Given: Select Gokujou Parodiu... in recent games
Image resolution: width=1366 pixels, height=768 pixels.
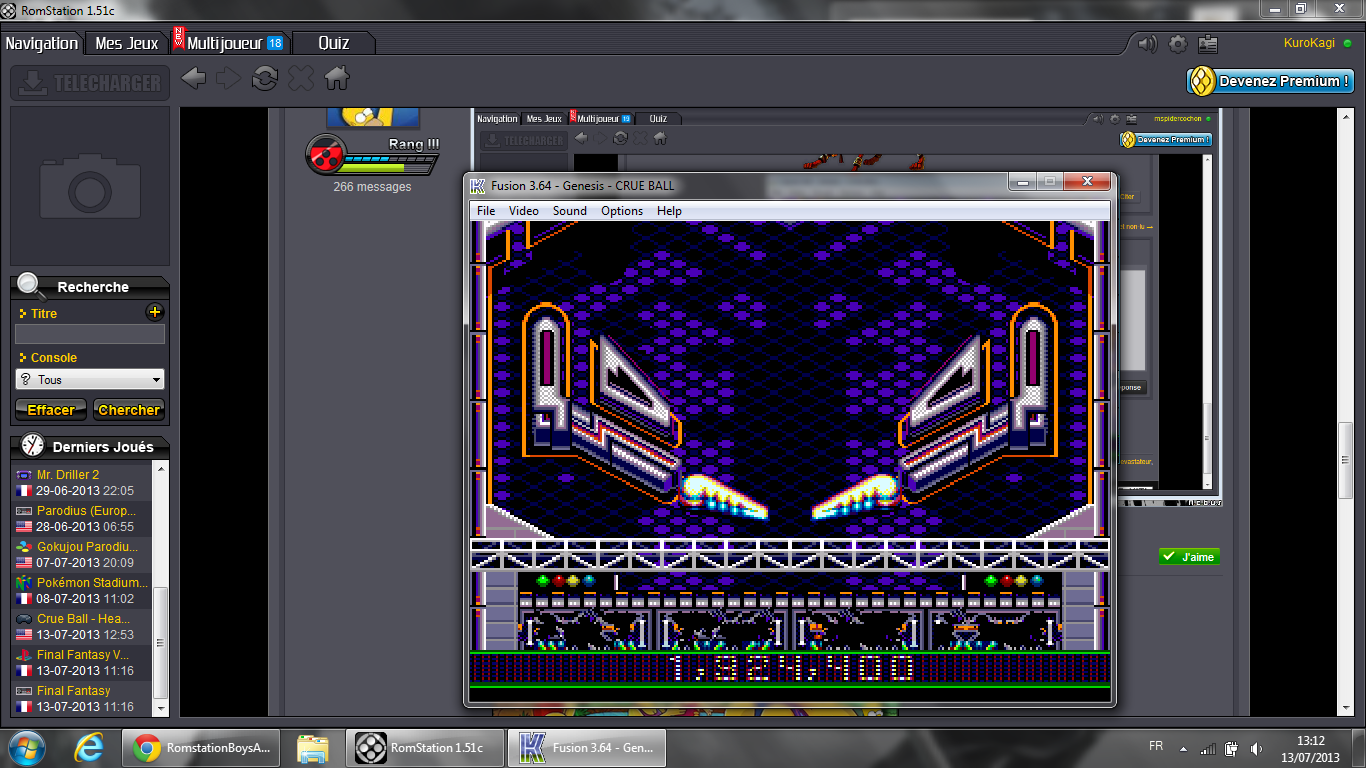Looking at the screenshot, I should point(88,546).
